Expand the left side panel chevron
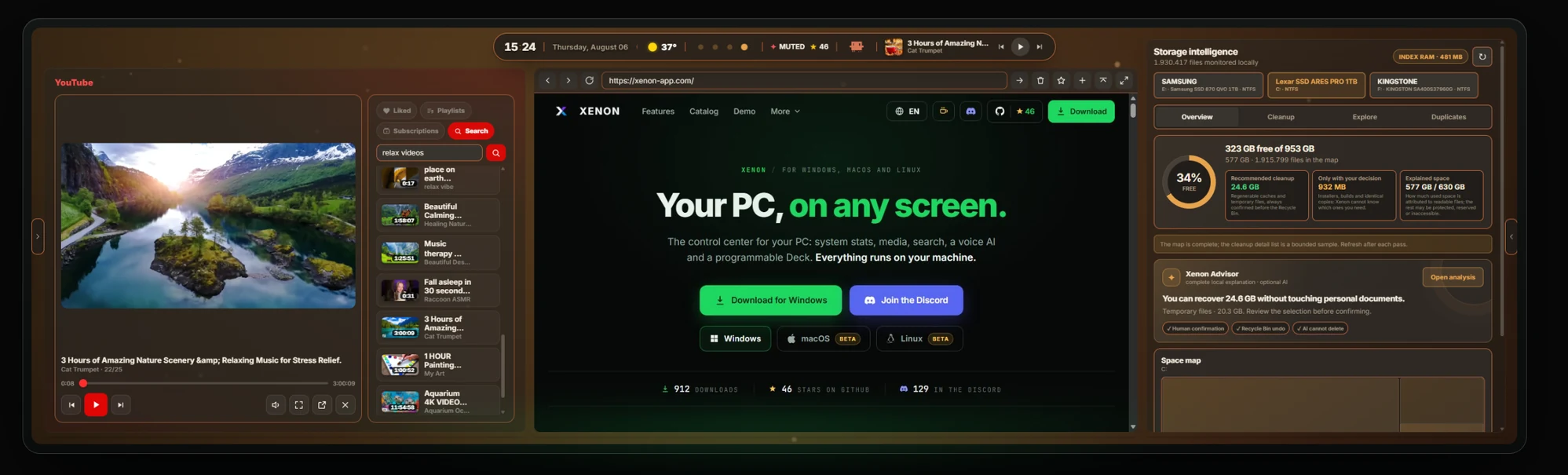This screenshot has width=1568, height=475. [x=38, y=236]
